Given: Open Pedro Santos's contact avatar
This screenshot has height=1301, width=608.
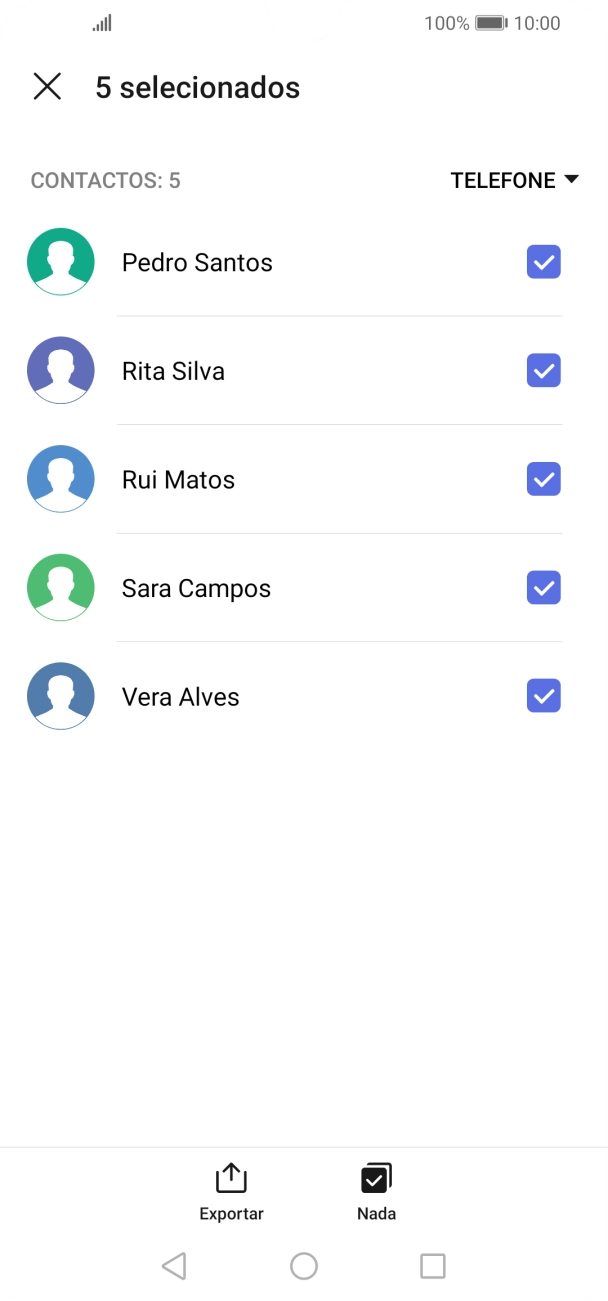Looking at the screenshot, I should click(60, 262).
